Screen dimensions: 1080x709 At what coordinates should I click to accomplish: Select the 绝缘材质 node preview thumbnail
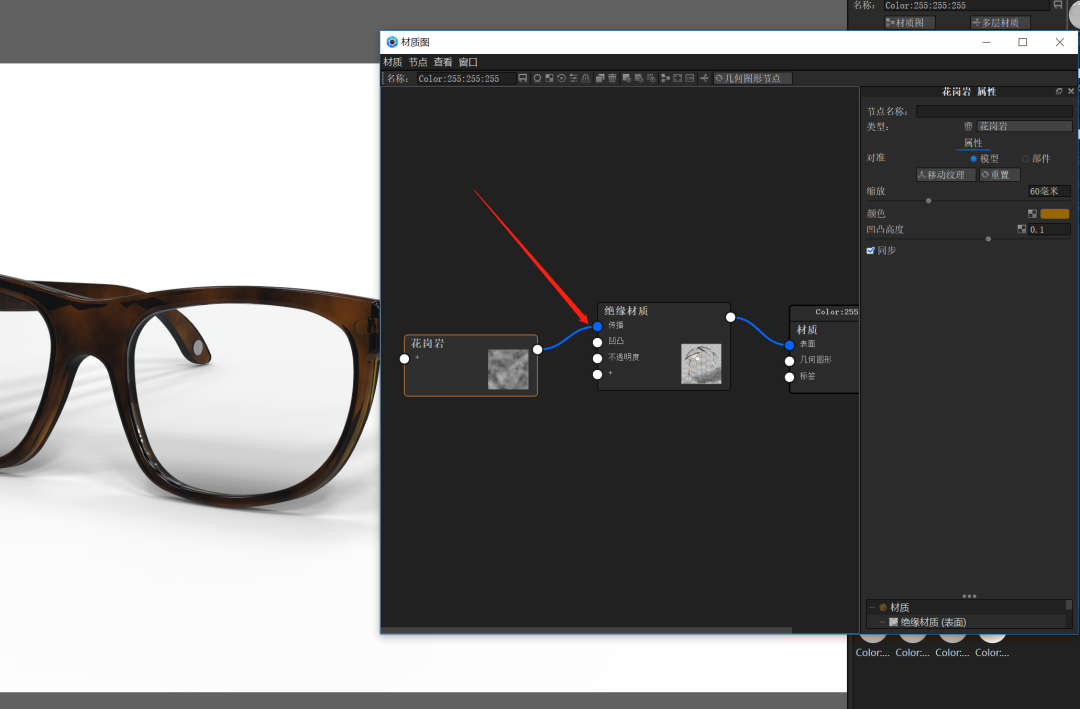[x=701, y=364]
